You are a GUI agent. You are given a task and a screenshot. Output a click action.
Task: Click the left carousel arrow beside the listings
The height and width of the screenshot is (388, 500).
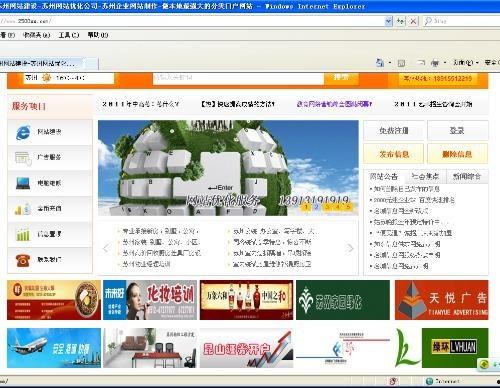click(106, 248)
